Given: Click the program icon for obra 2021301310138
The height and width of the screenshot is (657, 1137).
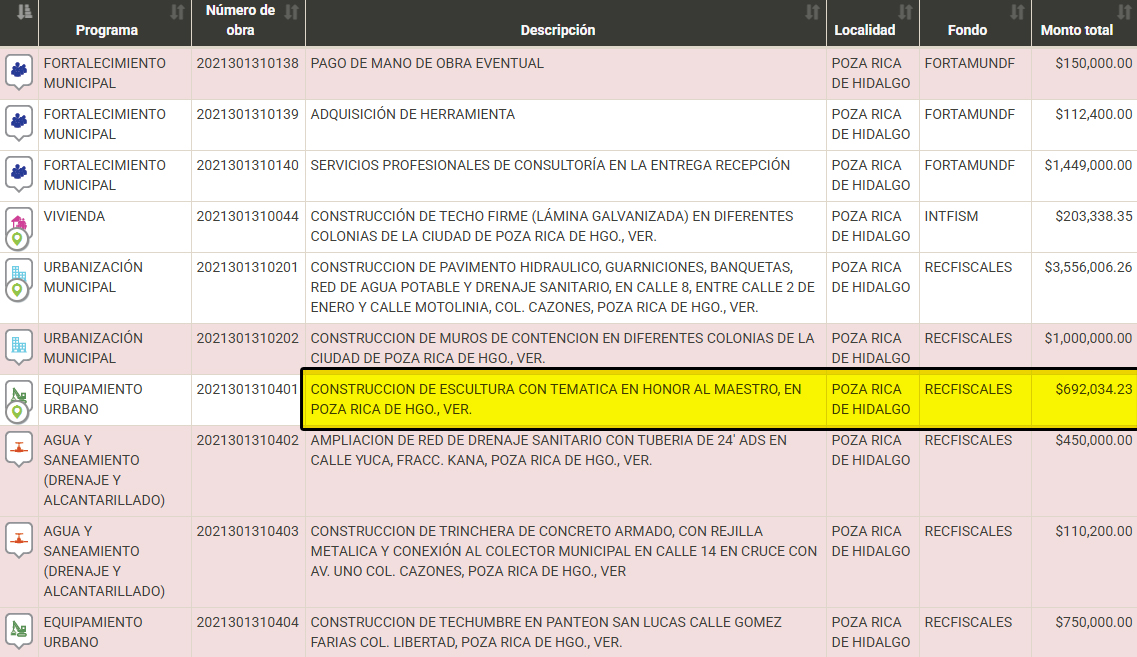Looking at the screenshot, I should 18,70.
